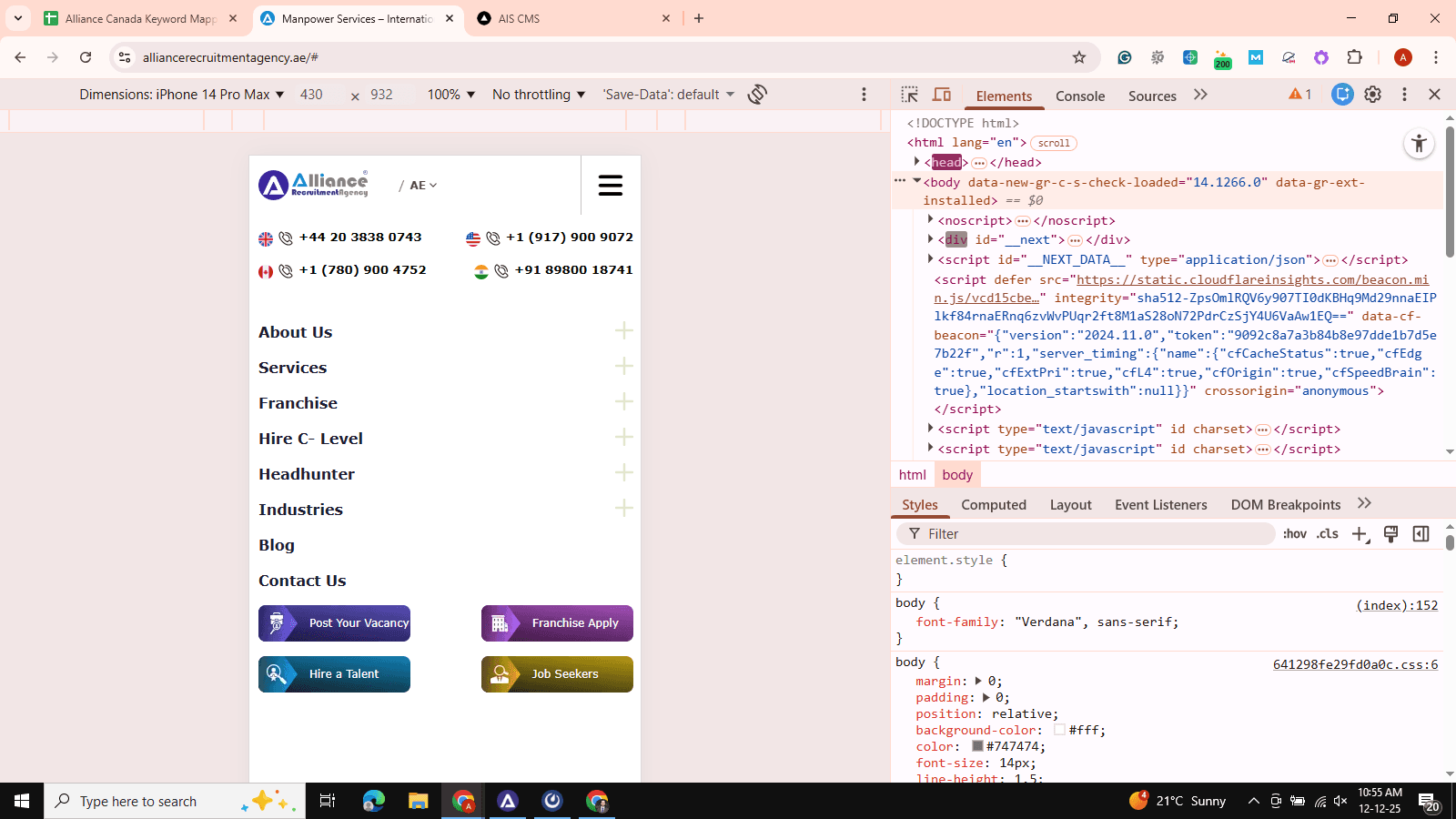Toggle the .cls element classes button
1456x819 pixels.
1327,534
